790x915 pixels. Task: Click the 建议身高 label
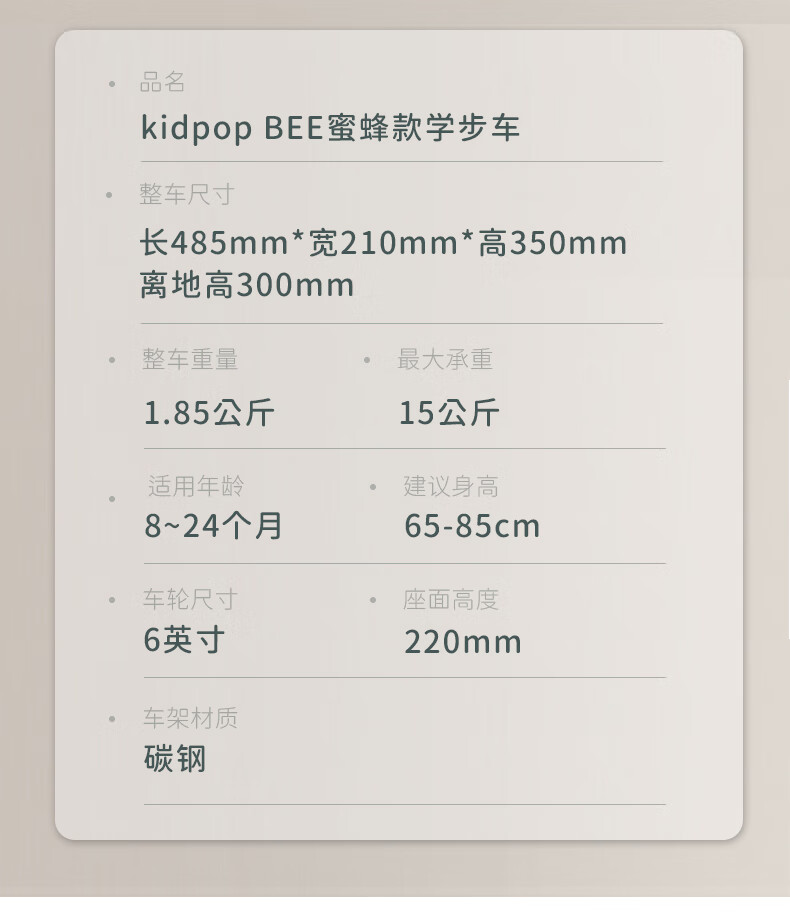[451, 486]
